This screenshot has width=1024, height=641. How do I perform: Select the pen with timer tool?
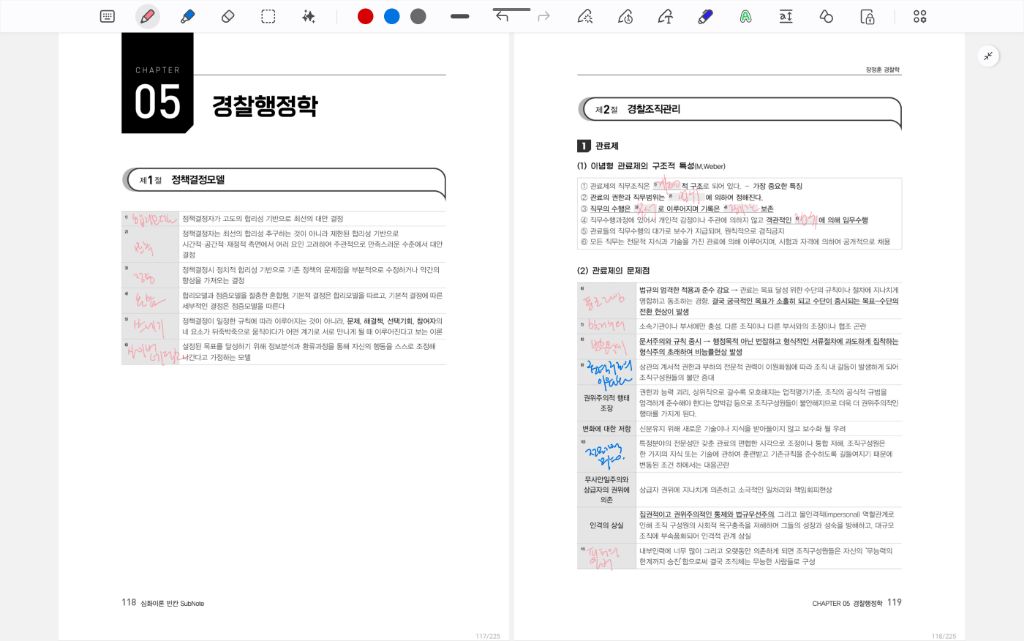625,16
